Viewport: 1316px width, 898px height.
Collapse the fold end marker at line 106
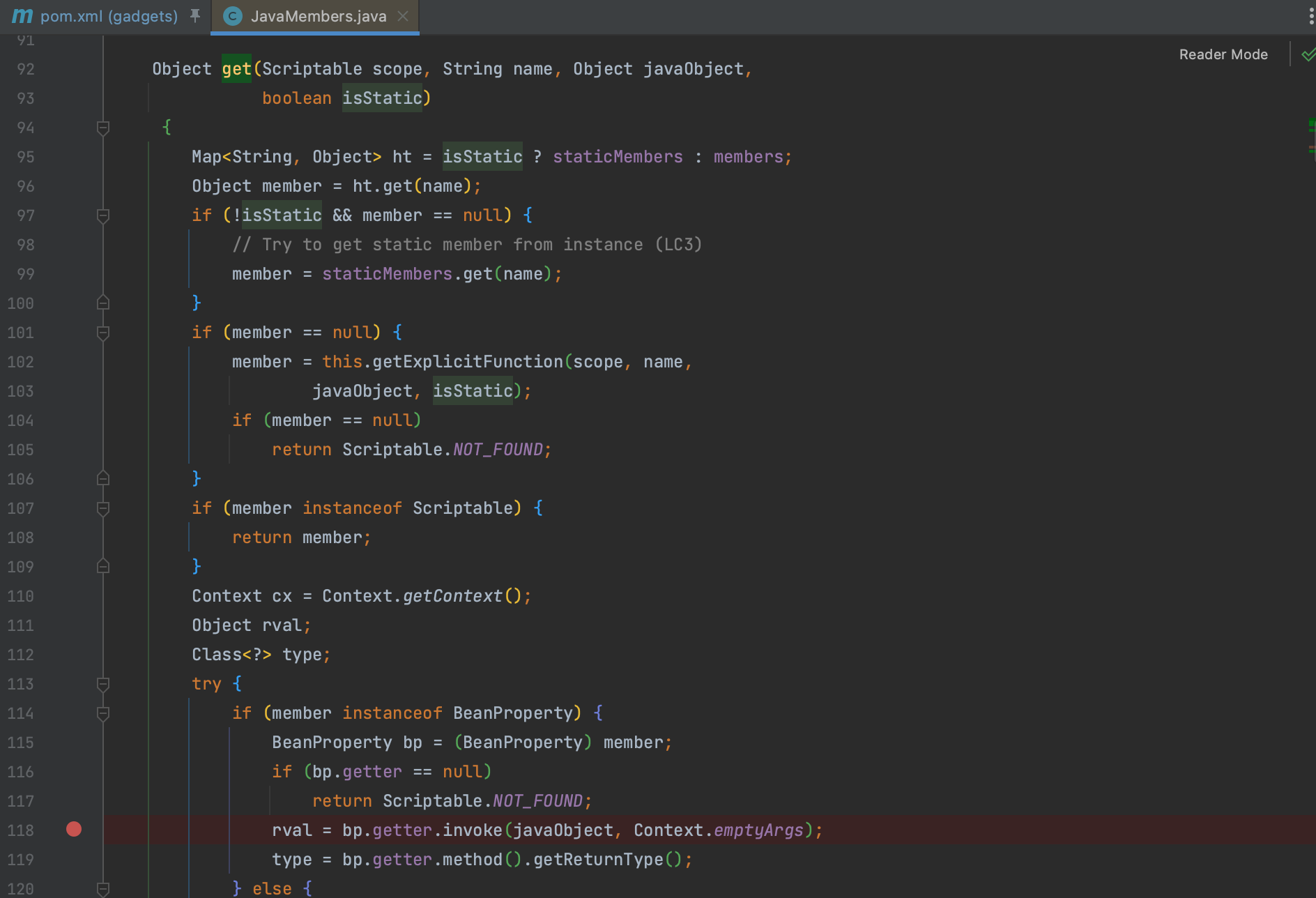tap(103, 479)
